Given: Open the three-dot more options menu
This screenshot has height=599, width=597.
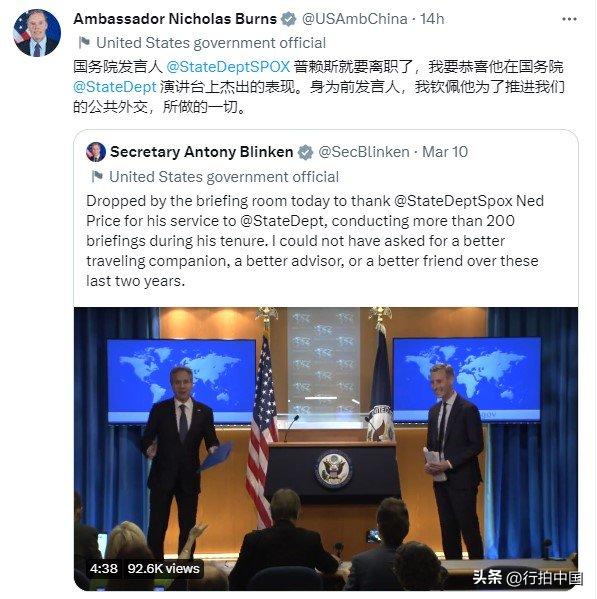Looking at the screenshot, I should (x=569, y=19).
